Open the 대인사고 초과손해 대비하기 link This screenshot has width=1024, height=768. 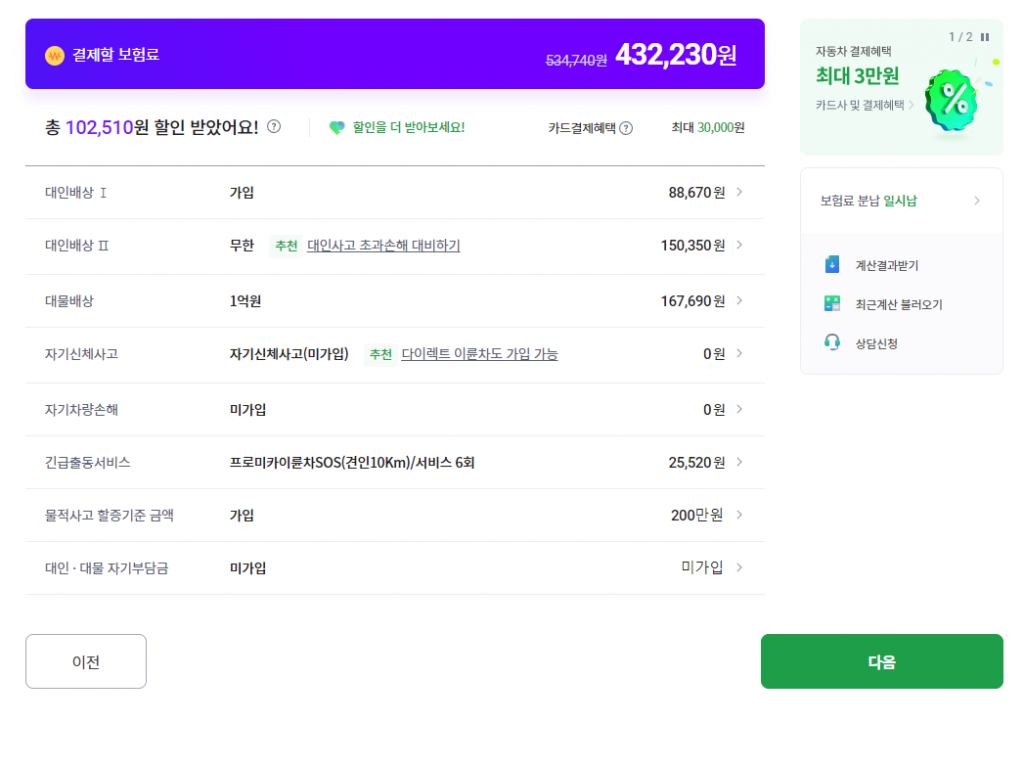(382, 245)
